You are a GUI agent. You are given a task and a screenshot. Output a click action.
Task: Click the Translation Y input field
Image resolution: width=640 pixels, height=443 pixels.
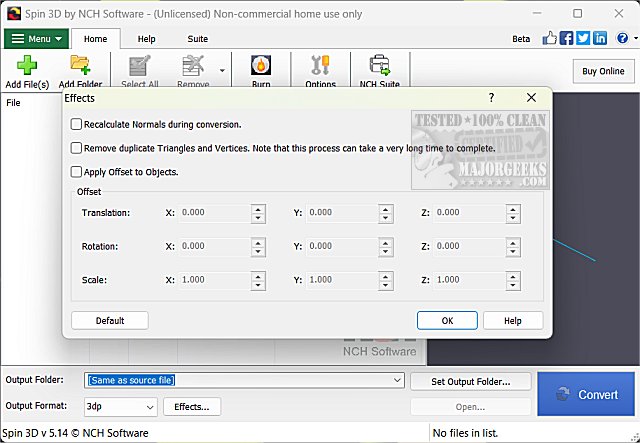(x=342, y=213)
